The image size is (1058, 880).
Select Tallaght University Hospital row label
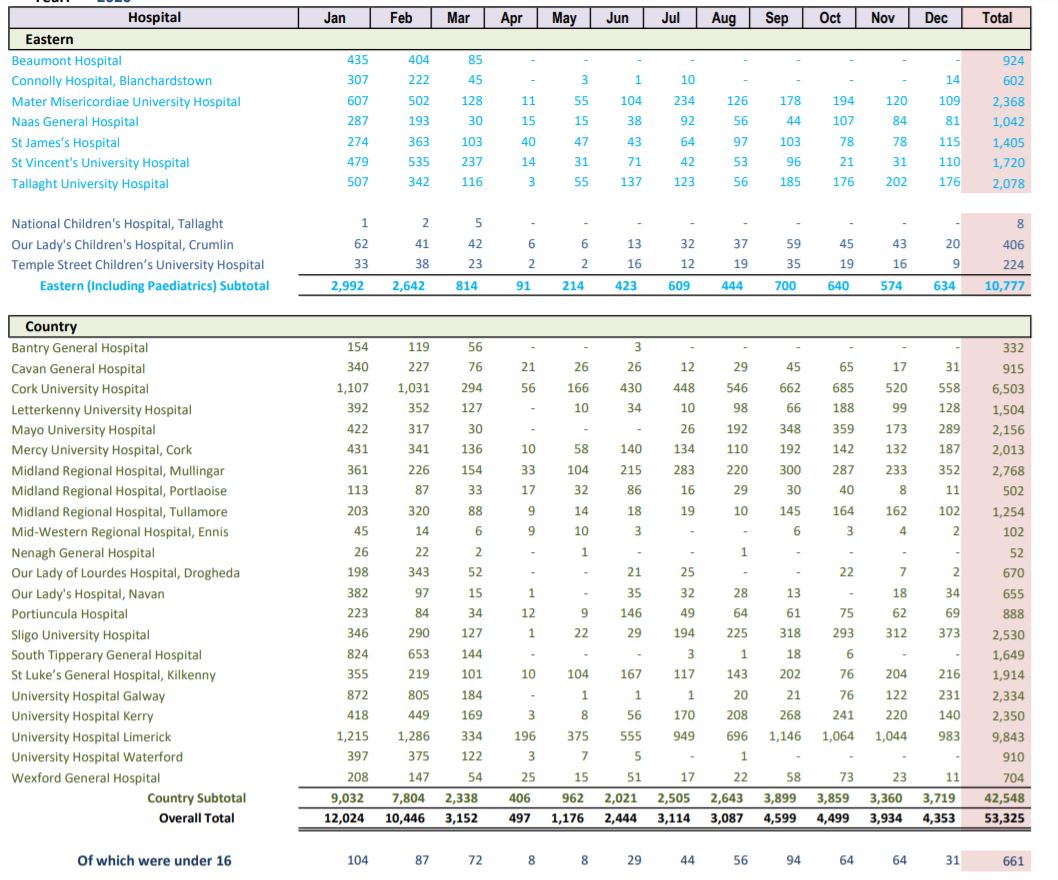[90, 184]
